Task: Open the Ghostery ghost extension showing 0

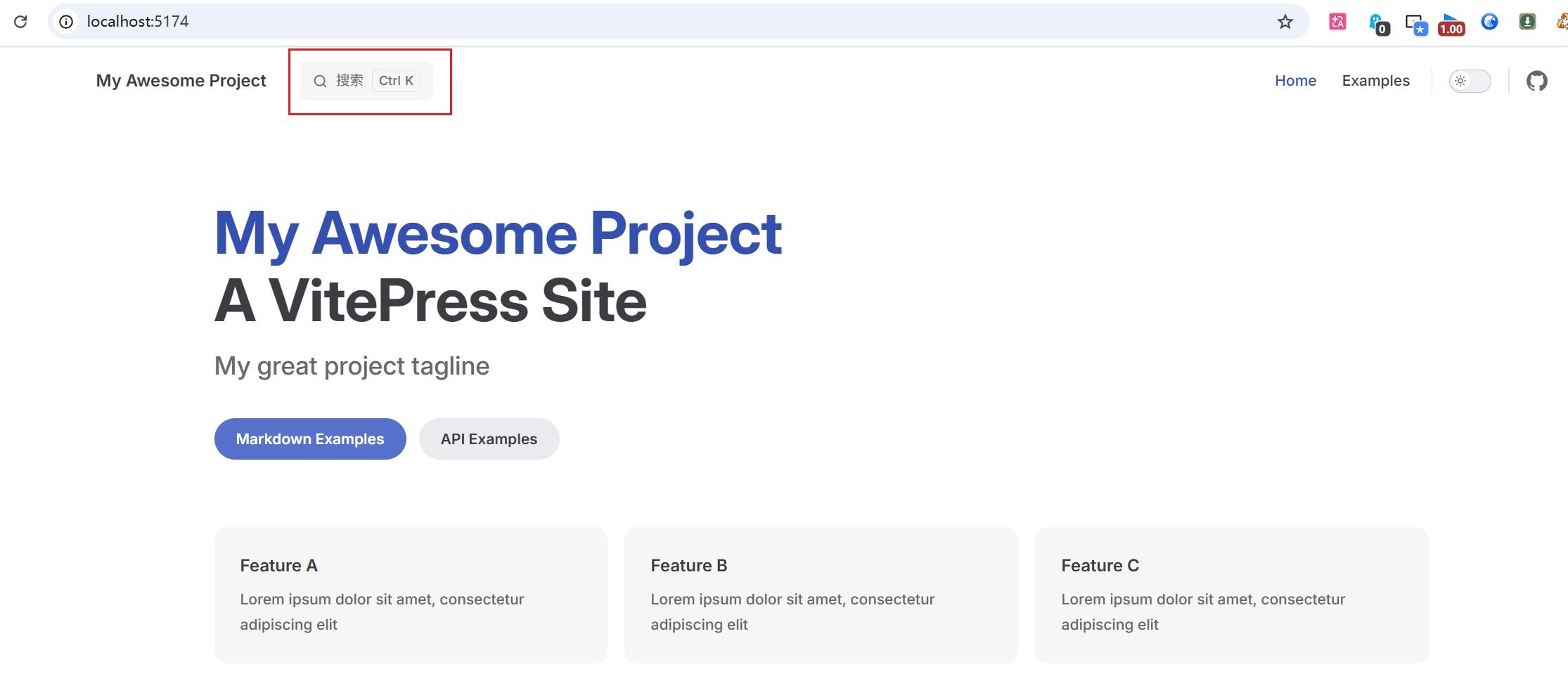Action: click(x=1378, y=23)
